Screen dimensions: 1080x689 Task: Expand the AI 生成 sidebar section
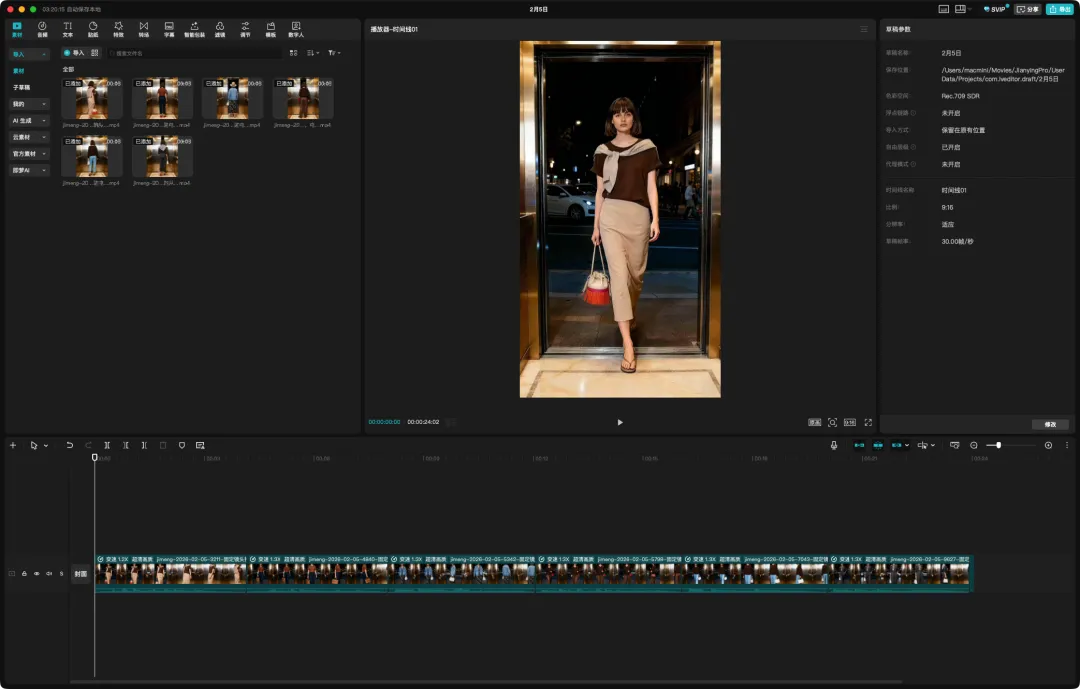[x=29, y=120]
